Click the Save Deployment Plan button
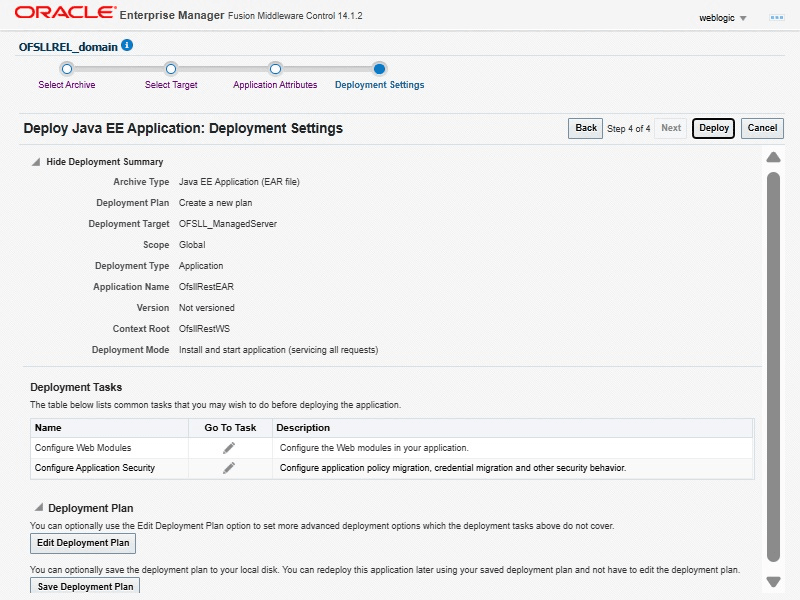This screenshot has width=800, height=600. [x=84, y=587]
